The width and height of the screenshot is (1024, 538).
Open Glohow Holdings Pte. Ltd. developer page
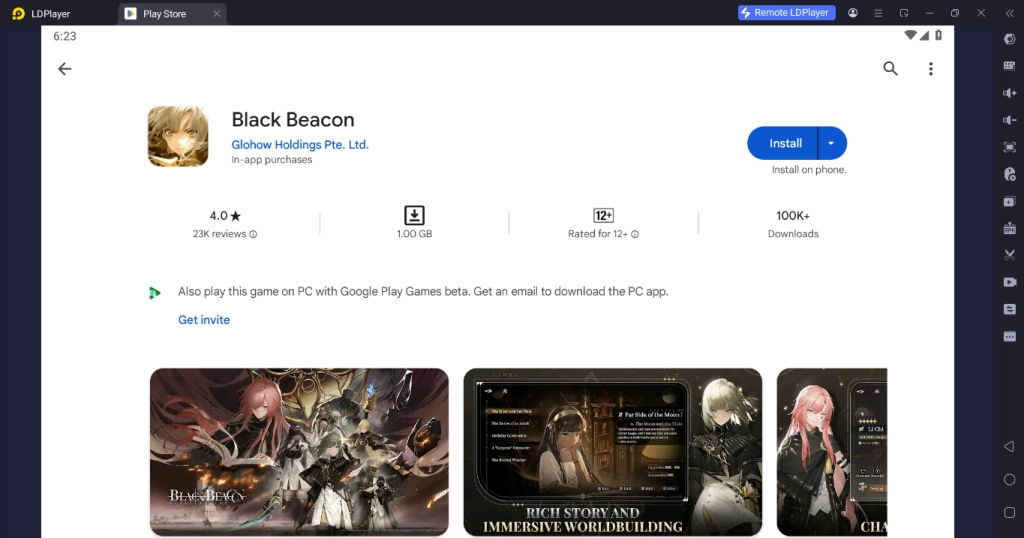point(300,144)
